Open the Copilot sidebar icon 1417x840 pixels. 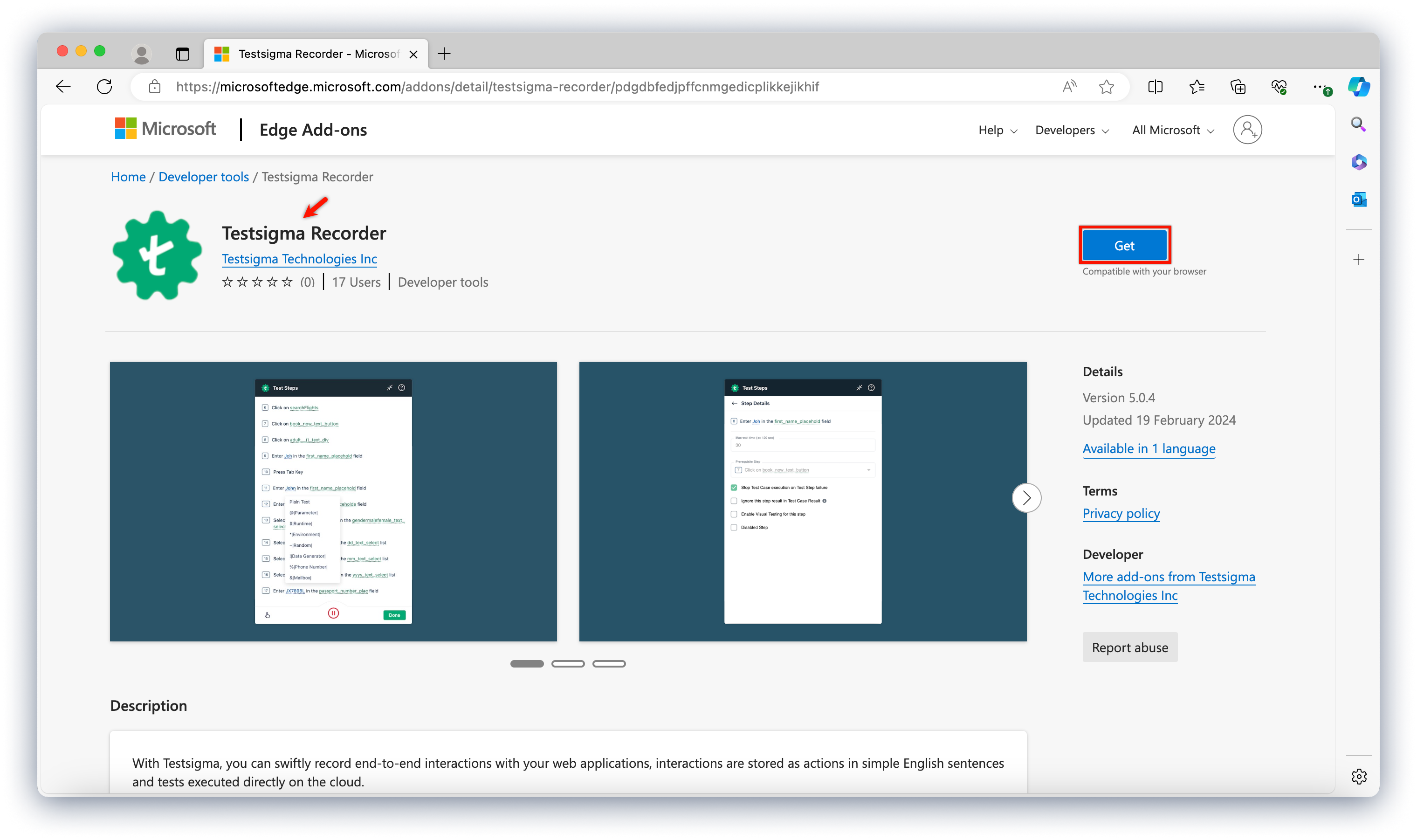[x=1358, y=87]
